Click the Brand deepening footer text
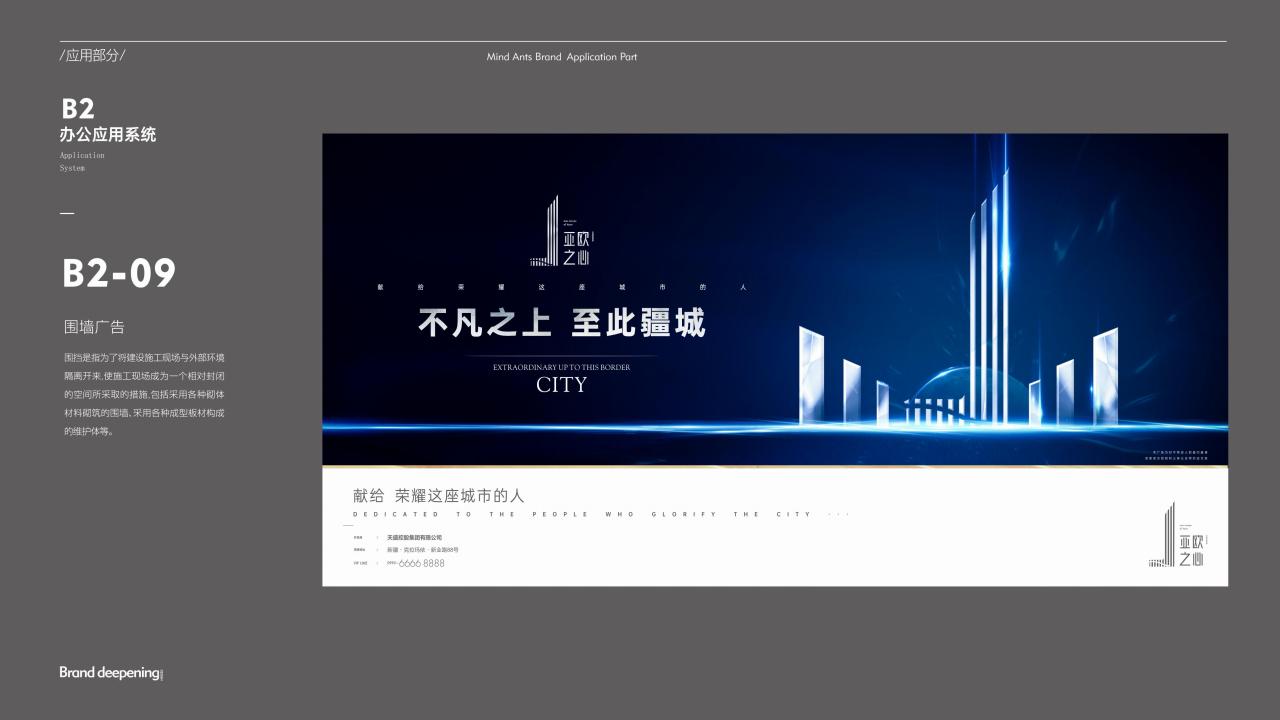This screenshot has width=1280, height=720. click(x=110, y=673)
